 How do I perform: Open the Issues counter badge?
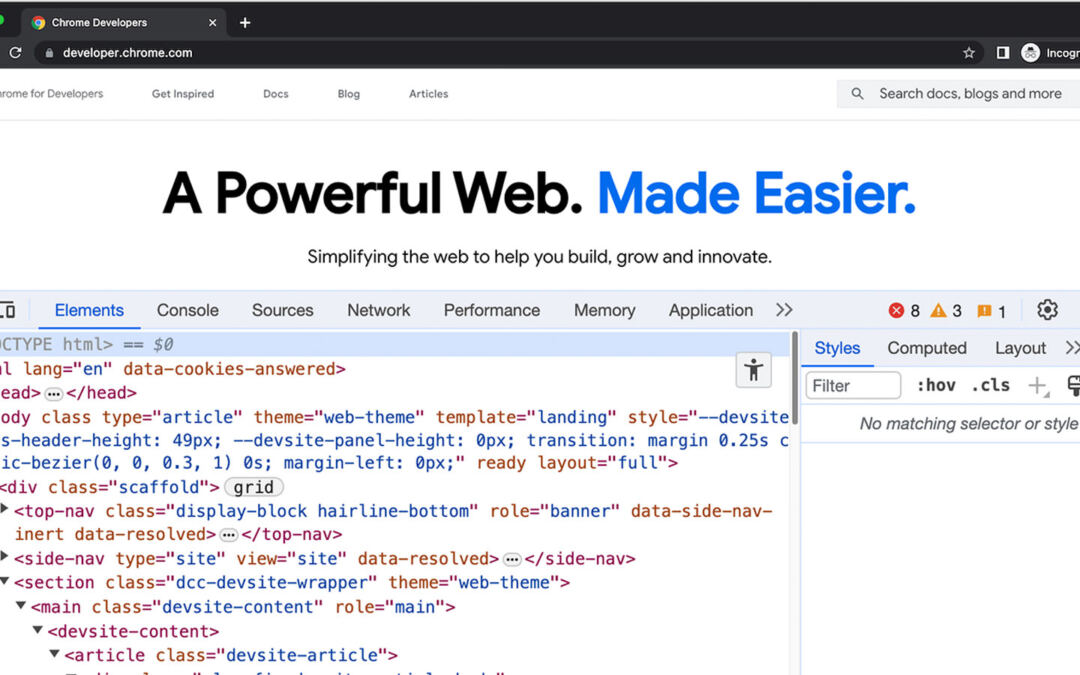pyautogui.click(x=984, y=310)
